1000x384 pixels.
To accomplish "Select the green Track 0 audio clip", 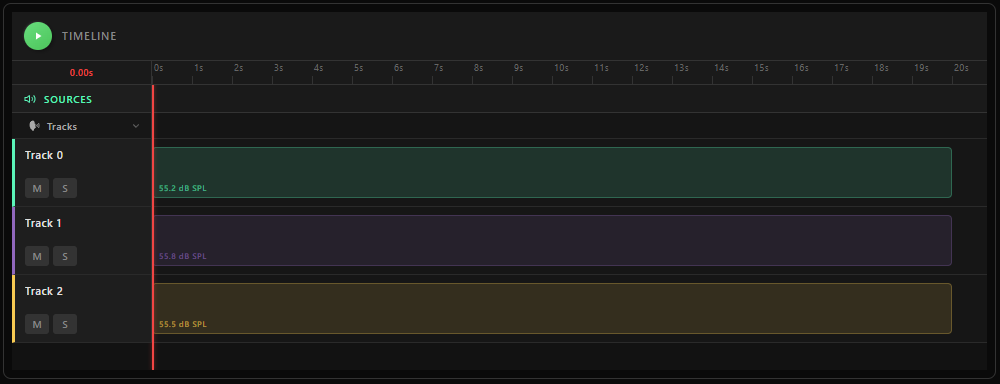I will pyautogui.click(x=552, y=172).
